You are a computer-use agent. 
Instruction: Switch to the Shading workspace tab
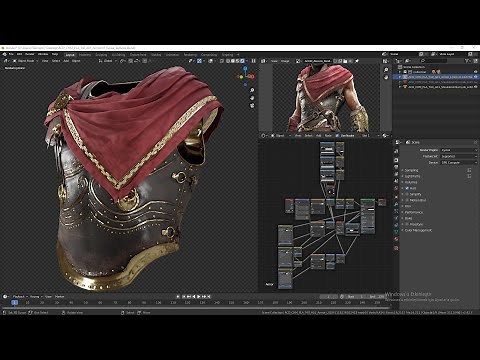point(156,55)
